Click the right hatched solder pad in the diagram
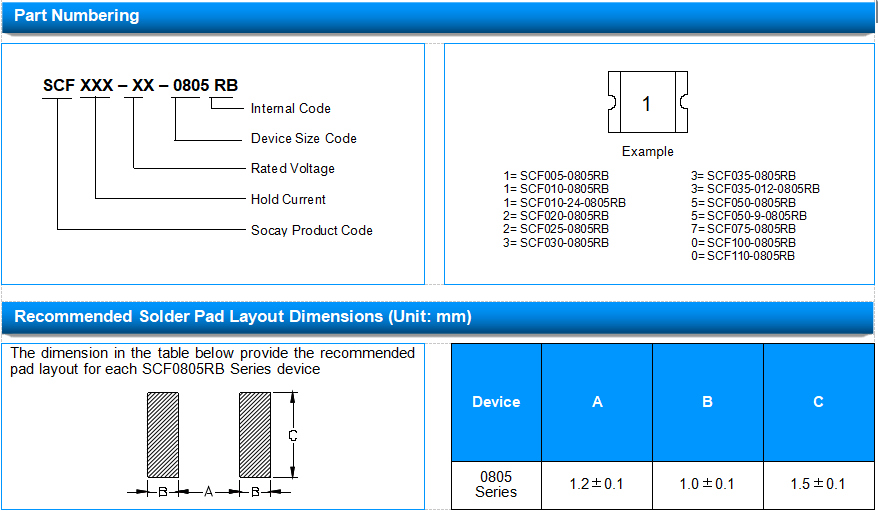 pyautogui.click(x=255, y=435)
